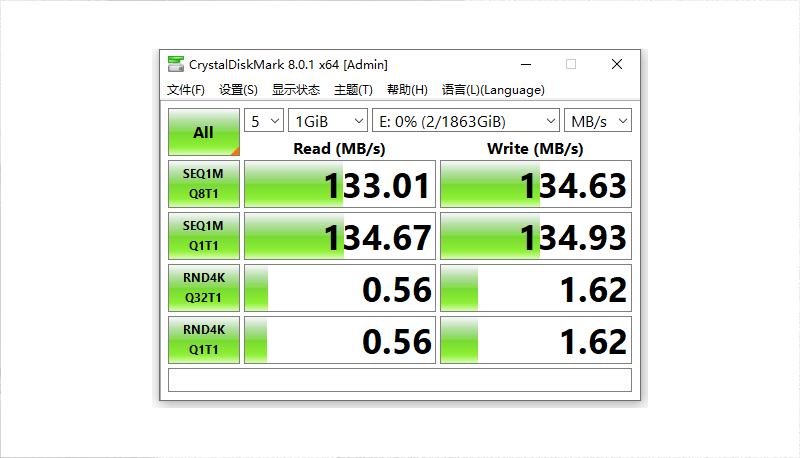The image size is (800, 458).
Task: Minimize the CrystalDiskMark window
Action: (x=526, y=64)
